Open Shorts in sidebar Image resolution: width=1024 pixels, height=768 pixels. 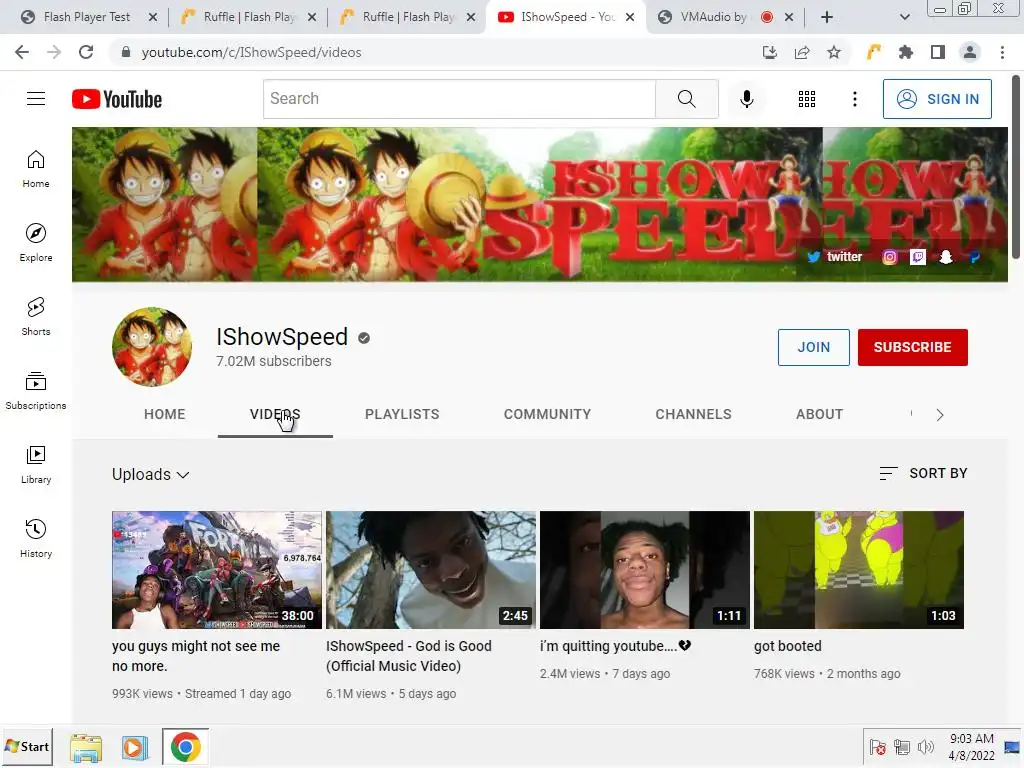tap(36, 317)
